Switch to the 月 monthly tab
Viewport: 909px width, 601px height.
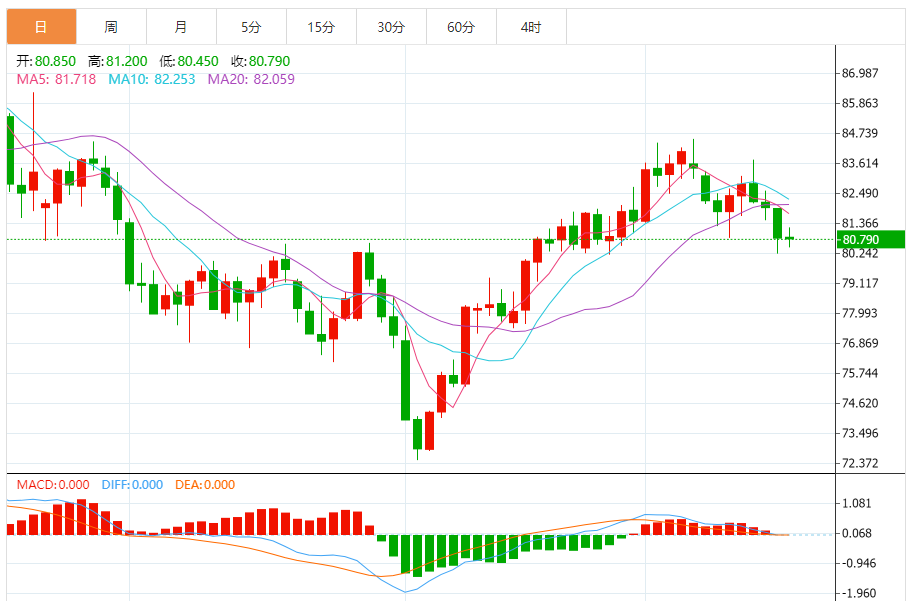[x=181, y=27]
